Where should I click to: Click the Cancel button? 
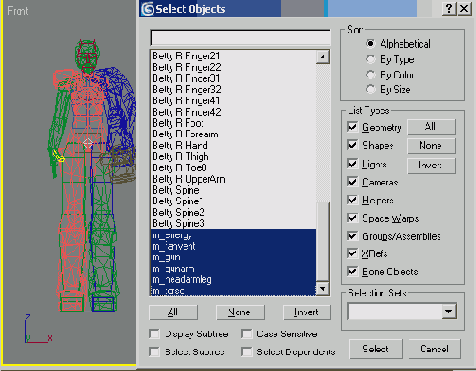[434, 349]
